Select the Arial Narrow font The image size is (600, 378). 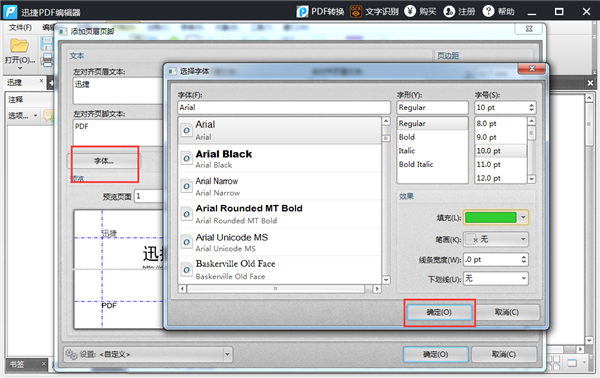[x=280, y=186]
